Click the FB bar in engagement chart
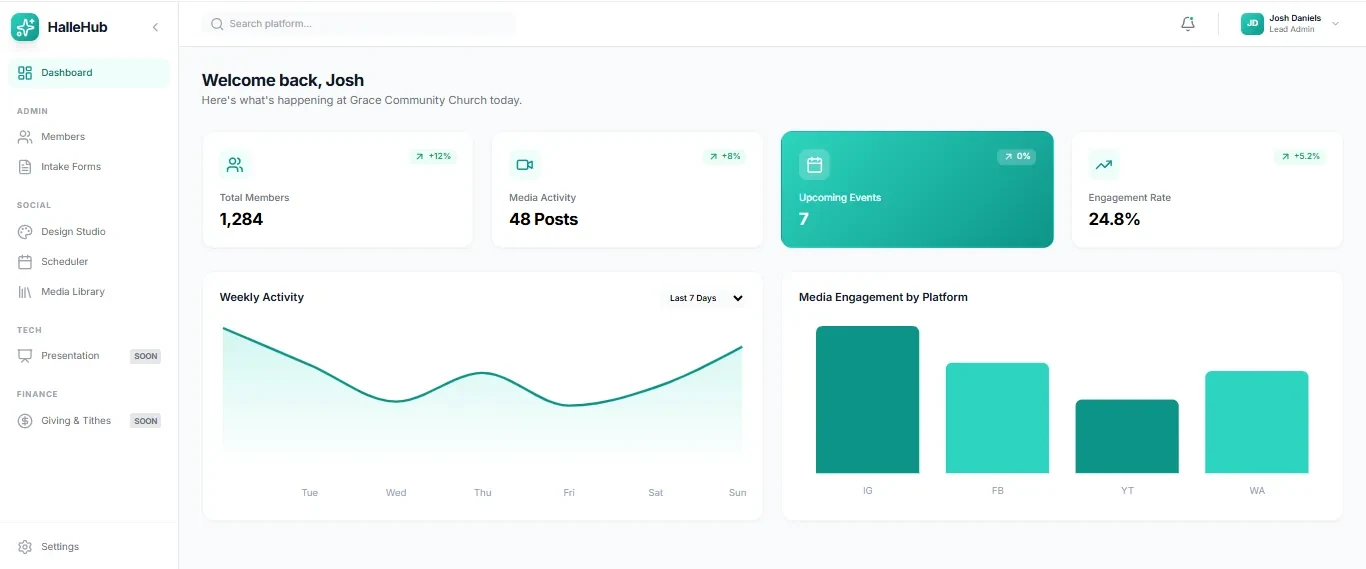The width and height of the screenshot is (1366, 569). pyautogui.click(x=997, y=418)
